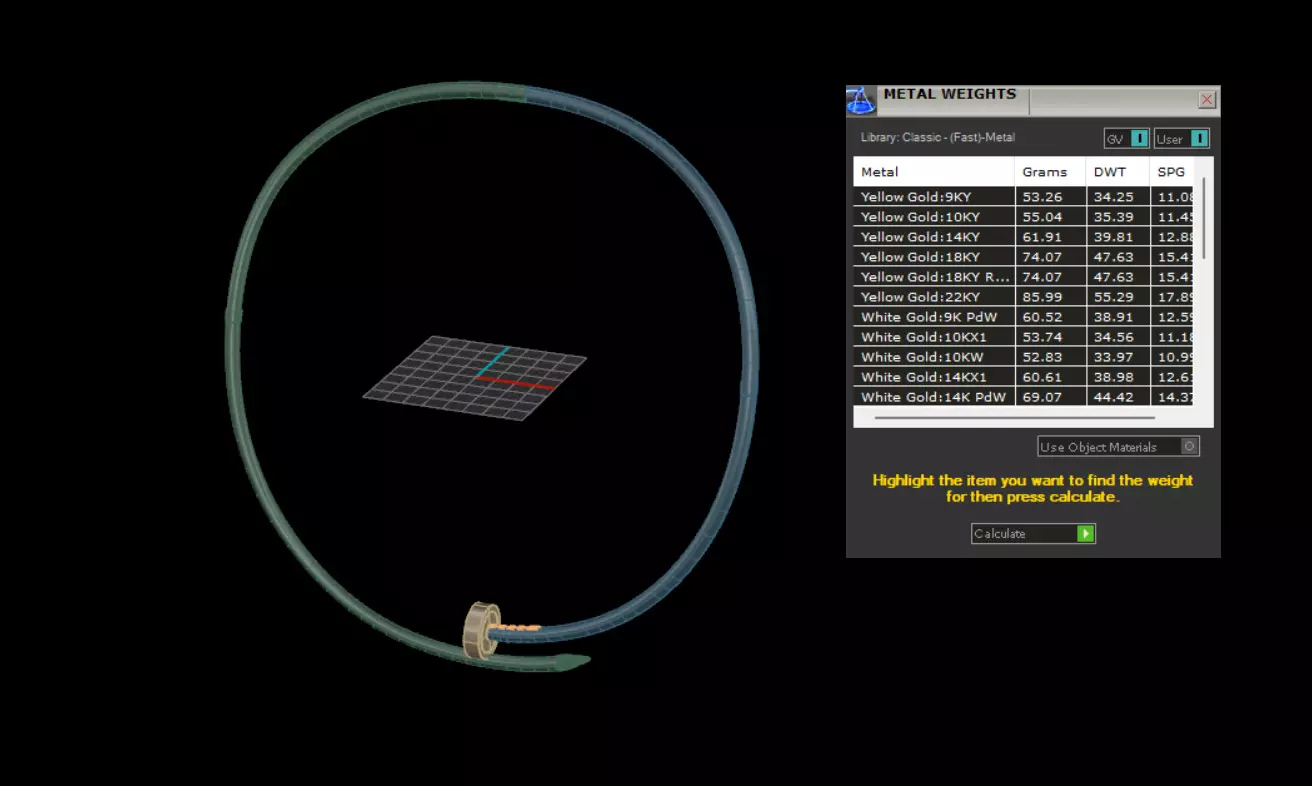The image size is (1312, 786).
Task: Close the Metal Weights panel
Action: click(x=1206, y=100)
